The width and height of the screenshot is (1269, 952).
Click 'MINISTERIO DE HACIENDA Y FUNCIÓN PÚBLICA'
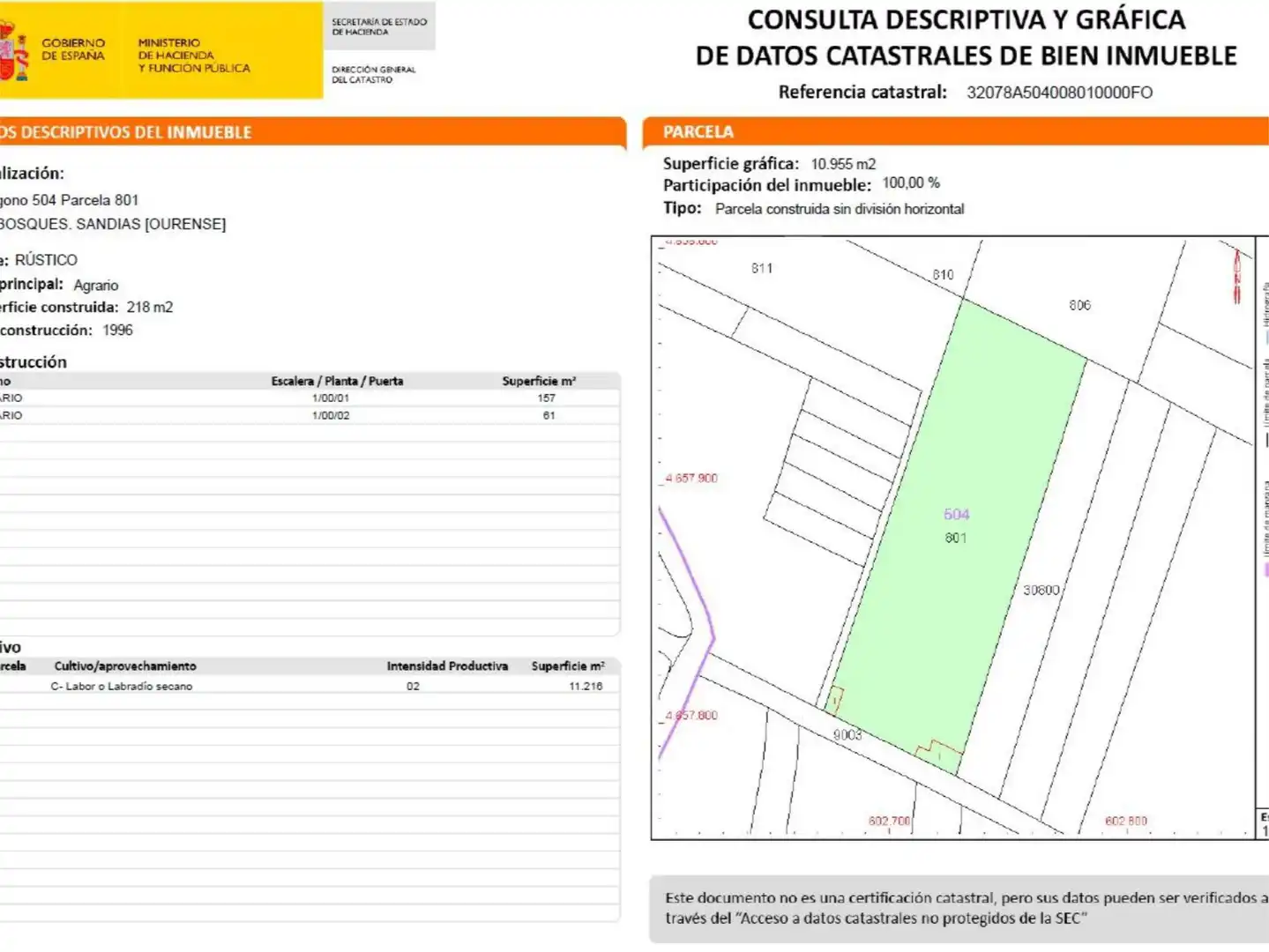click(194, 55)
